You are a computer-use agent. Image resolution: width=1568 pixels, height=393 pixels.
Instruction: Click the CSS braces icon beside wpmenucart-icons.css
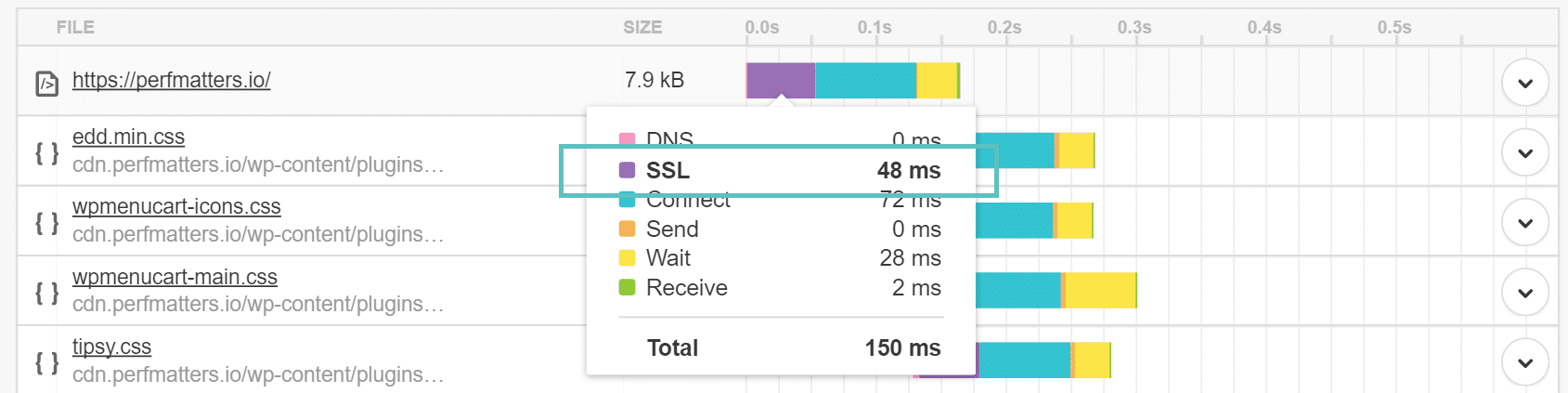coord(46,222)
